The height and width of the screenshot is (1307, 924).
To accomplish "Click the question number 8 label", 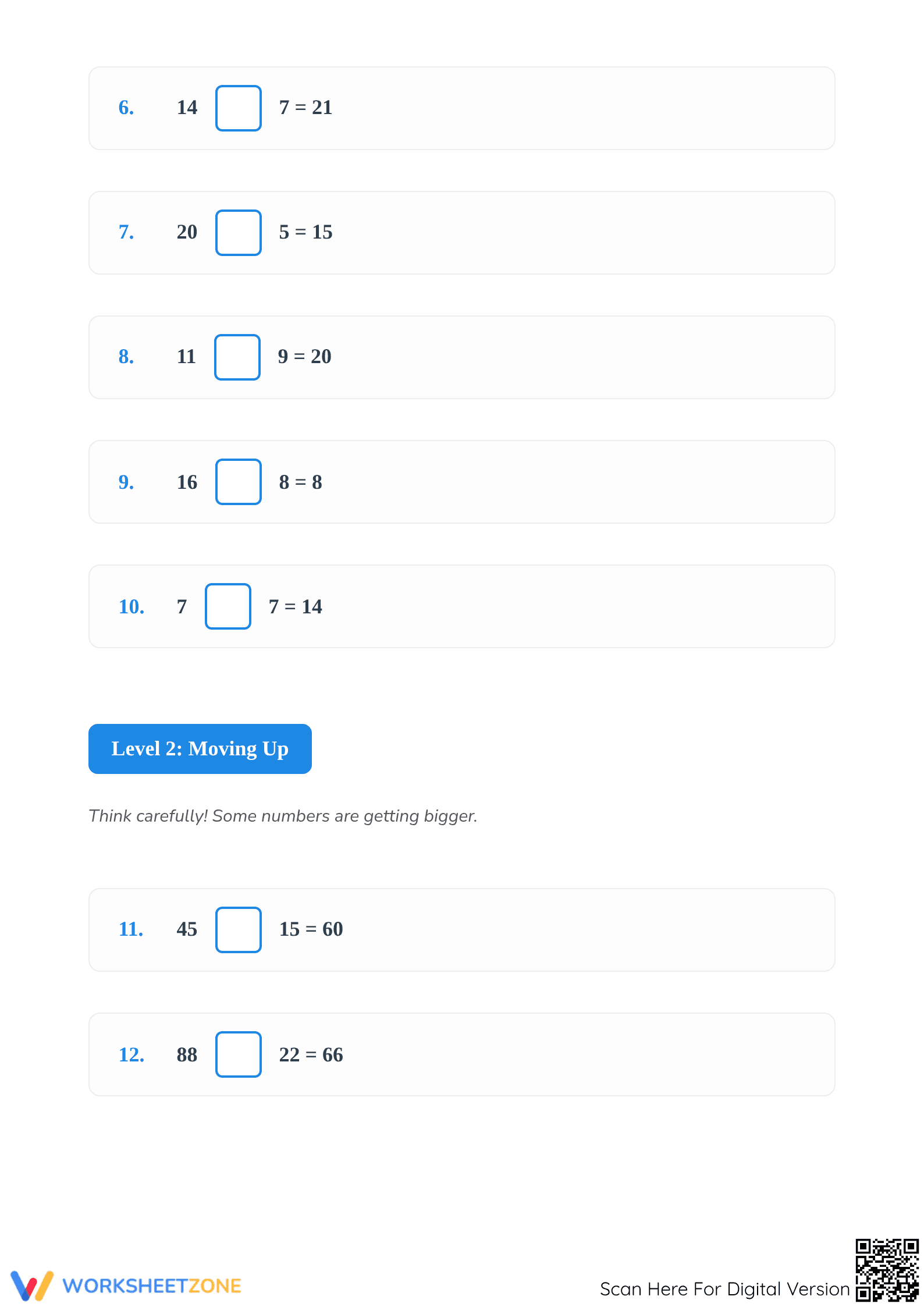I will (126, 357).
